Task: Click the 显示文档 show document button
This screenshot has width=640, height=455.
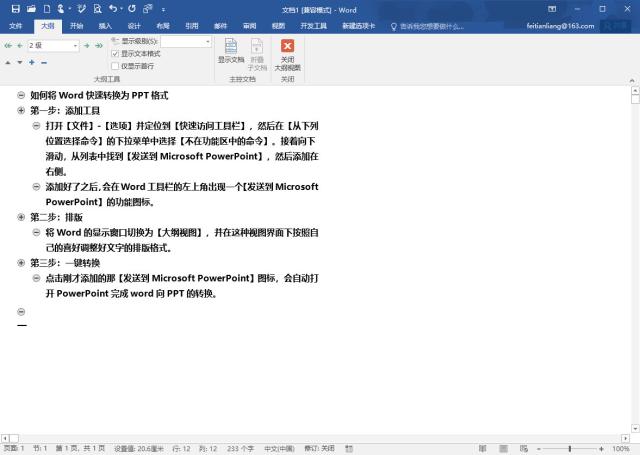Action: [x=231, y=51]
